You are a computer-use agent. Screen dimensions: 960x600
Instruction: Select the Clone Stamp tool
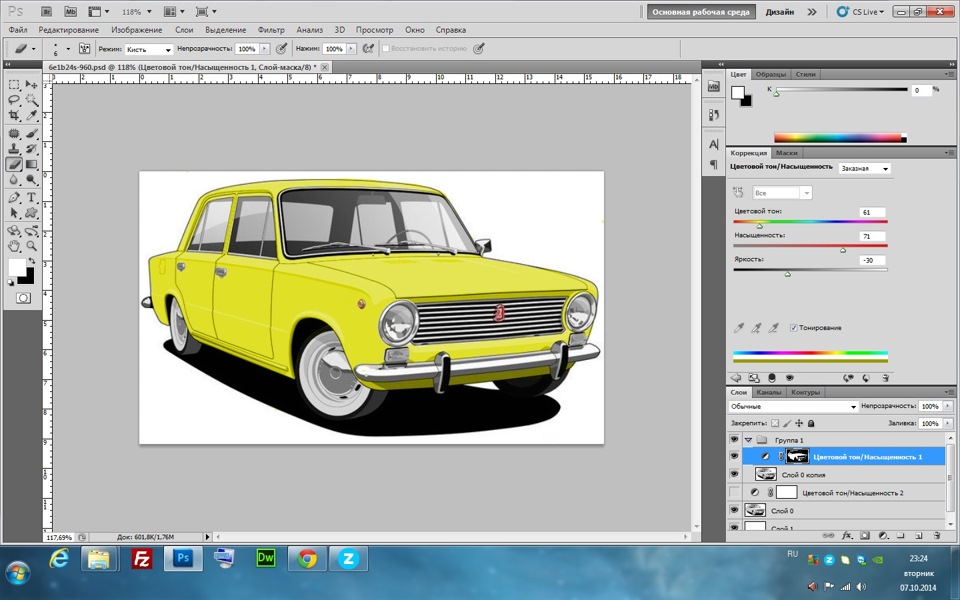(14, 148)
